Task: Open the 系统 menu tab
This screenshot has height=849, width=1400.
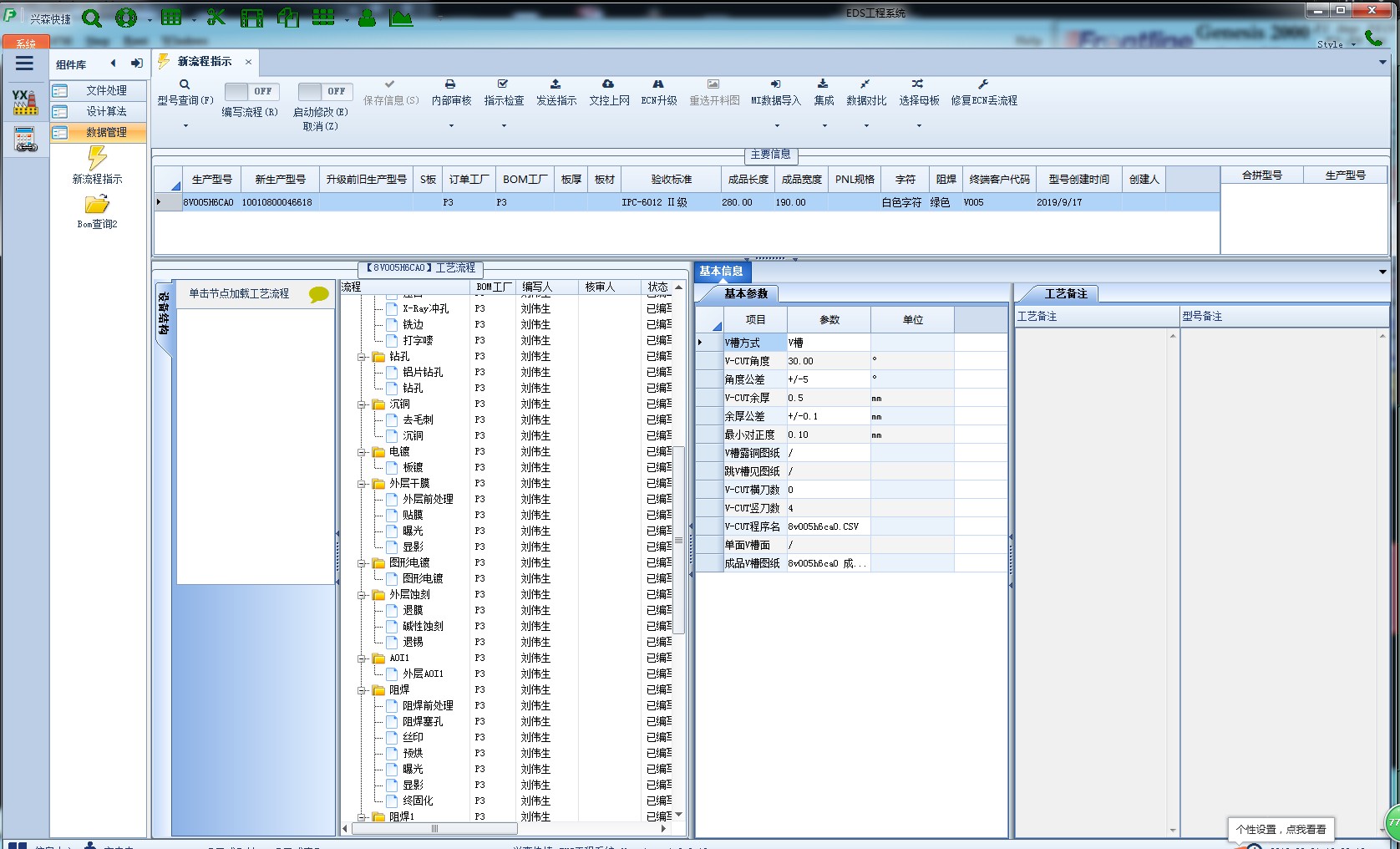Action: coord(26,43)
